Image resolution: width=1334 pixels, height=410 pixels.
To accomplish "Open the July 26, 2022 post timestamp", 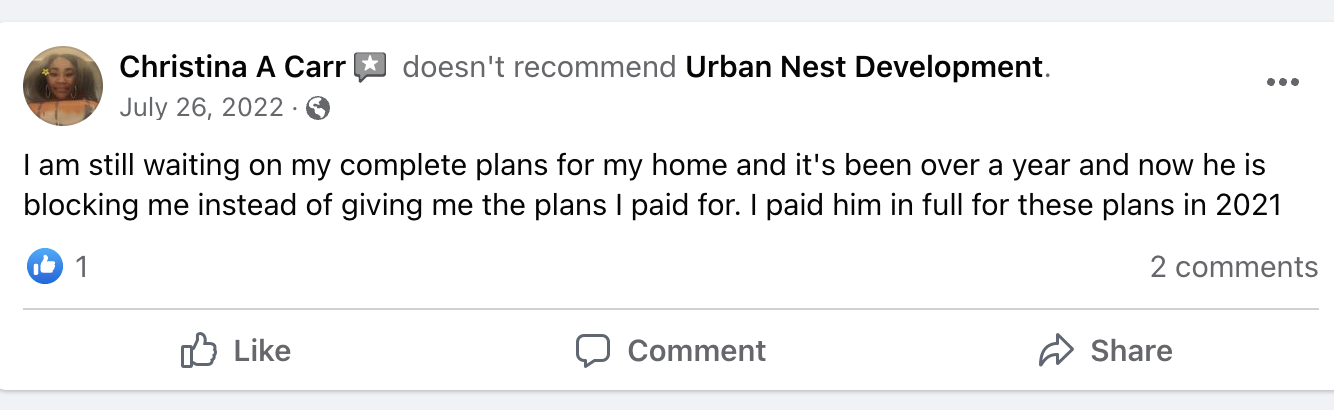I will (201, 108).
